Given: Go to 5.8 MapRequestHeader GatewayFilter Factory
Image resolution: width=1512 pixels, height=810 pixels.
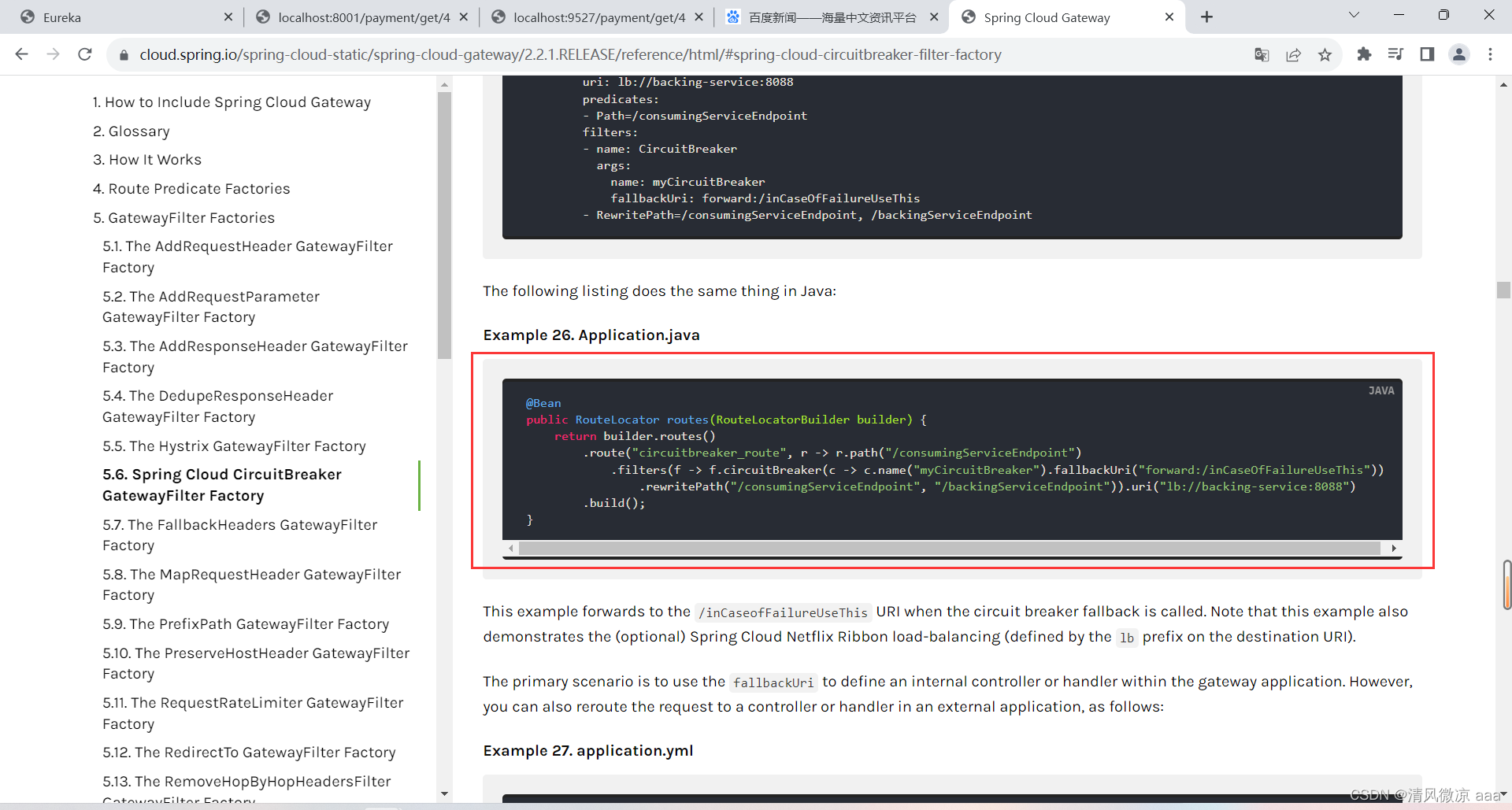Looking at the screenshot, I should pos(252,585).
